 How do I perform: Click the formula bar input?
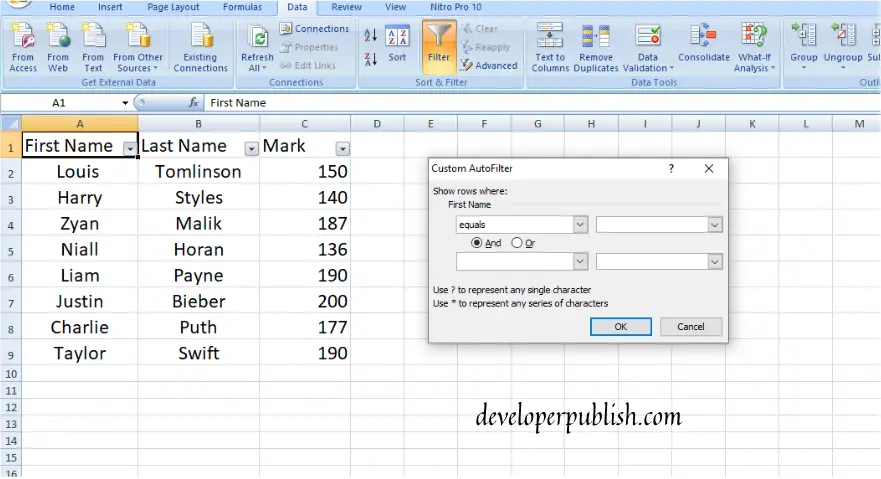(x=542, y=103)
